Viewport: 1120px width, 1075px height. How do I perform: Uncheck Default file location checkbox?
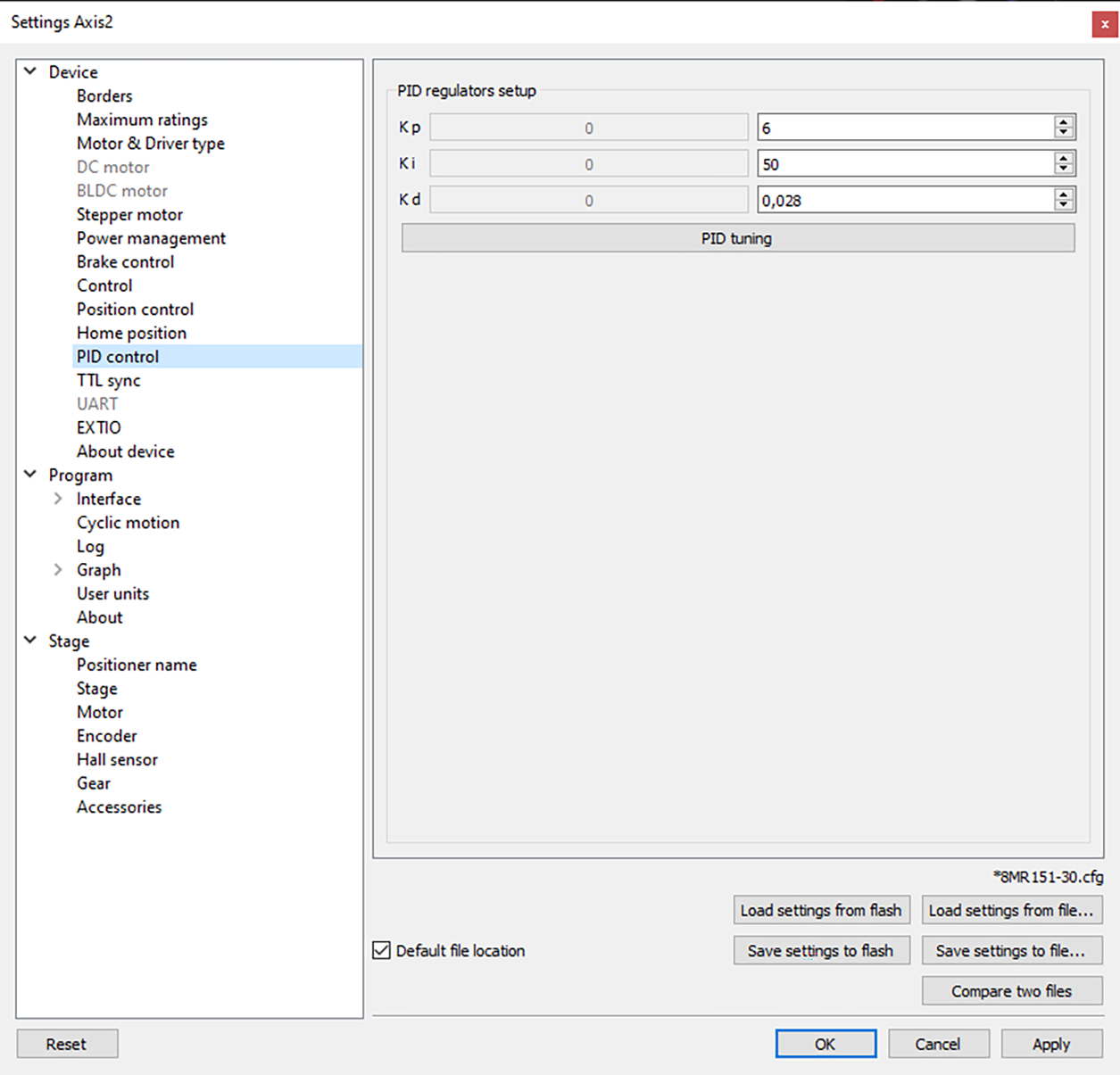click(382, 951)
